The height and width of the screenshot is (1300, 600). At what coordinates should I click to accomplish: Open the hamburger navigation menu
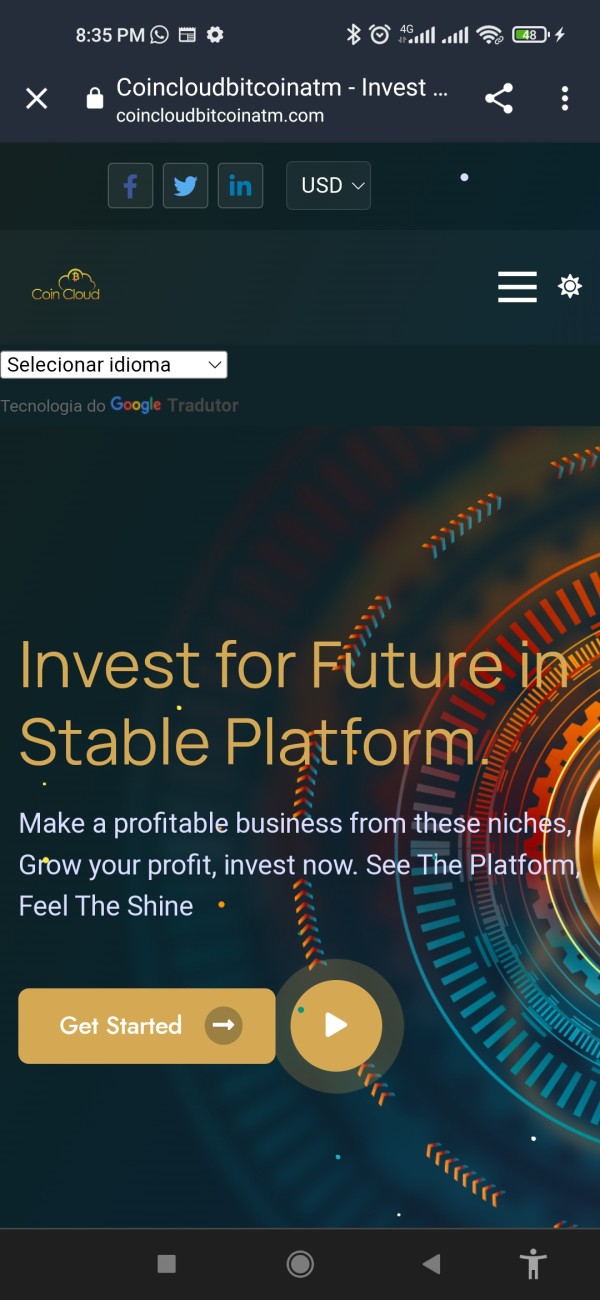point(517,287)
